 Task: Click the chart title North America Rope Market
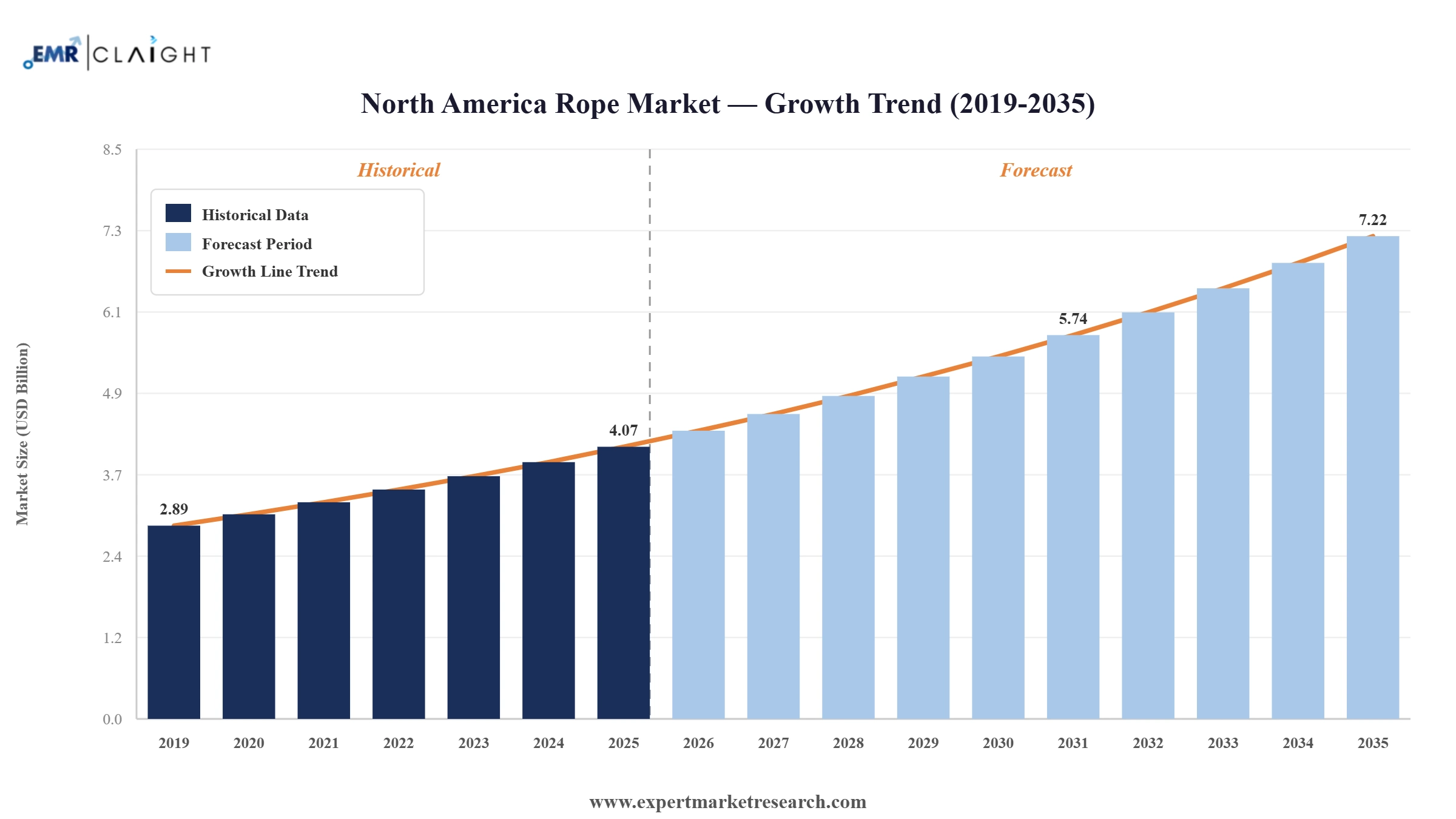click(x=728, y=104)
